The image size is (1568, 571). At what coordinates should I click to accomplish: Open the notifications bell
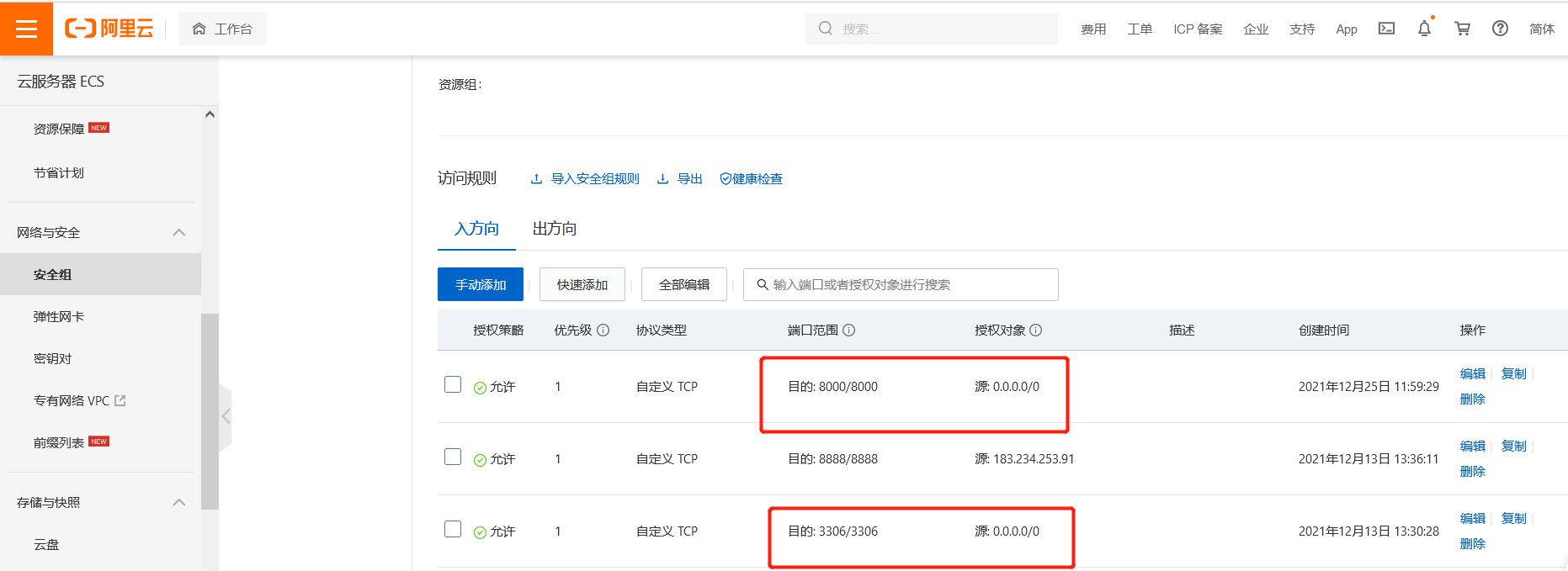(x=1424, y=29)
